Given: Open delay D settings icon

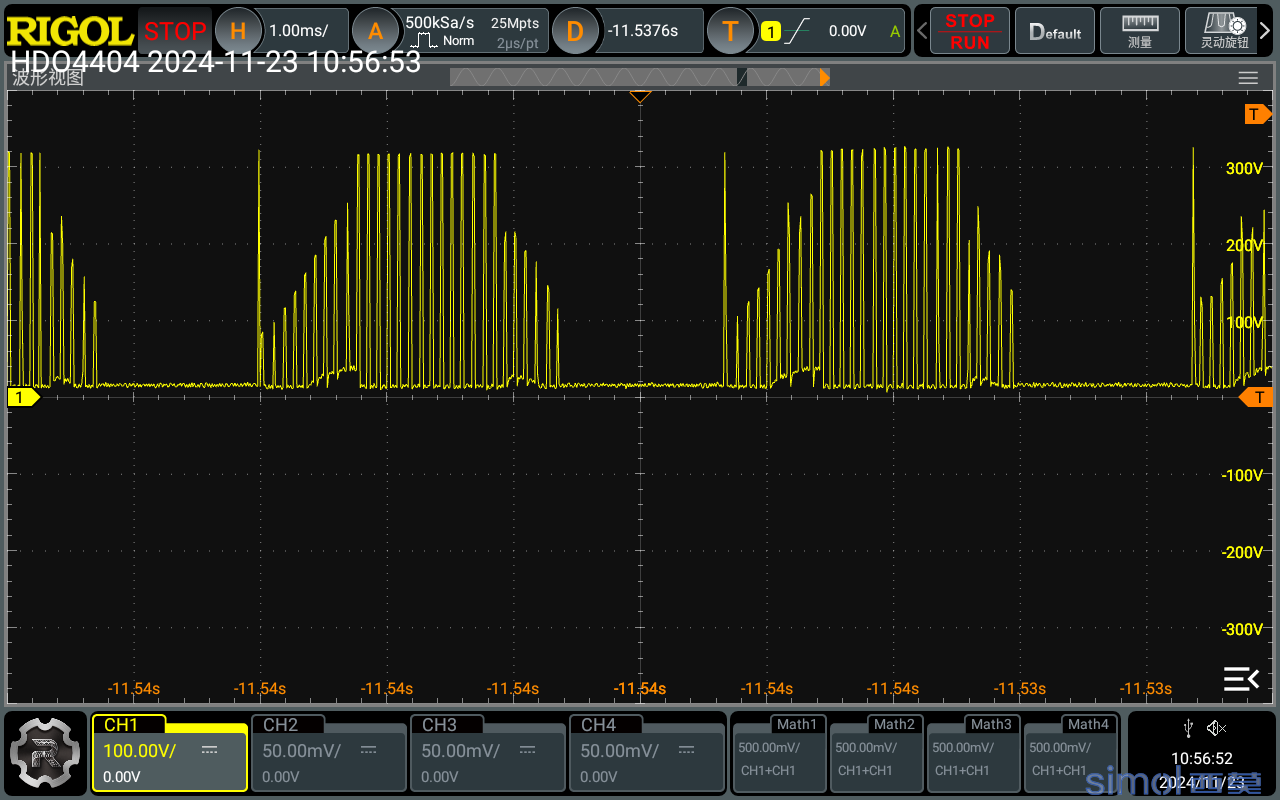Looking at the screenshot, I should click(574, 31).
